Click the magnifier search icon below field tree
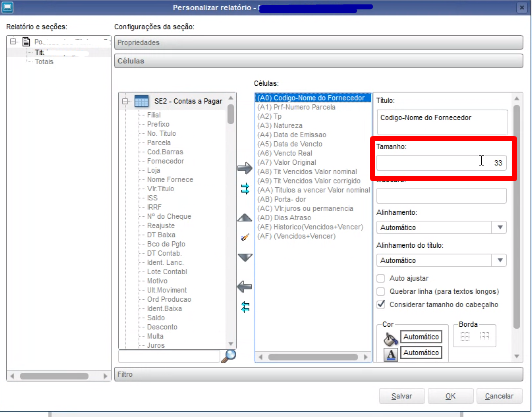Image resolution: width=532 pixels, height=417 pixels. pyautogui.click(x=229, y=356)
